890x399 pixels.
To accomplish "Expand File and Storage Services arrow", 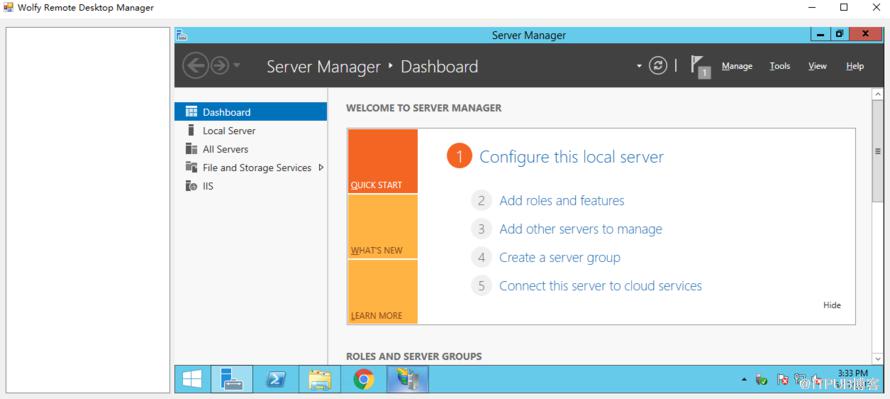I will 321,167.
